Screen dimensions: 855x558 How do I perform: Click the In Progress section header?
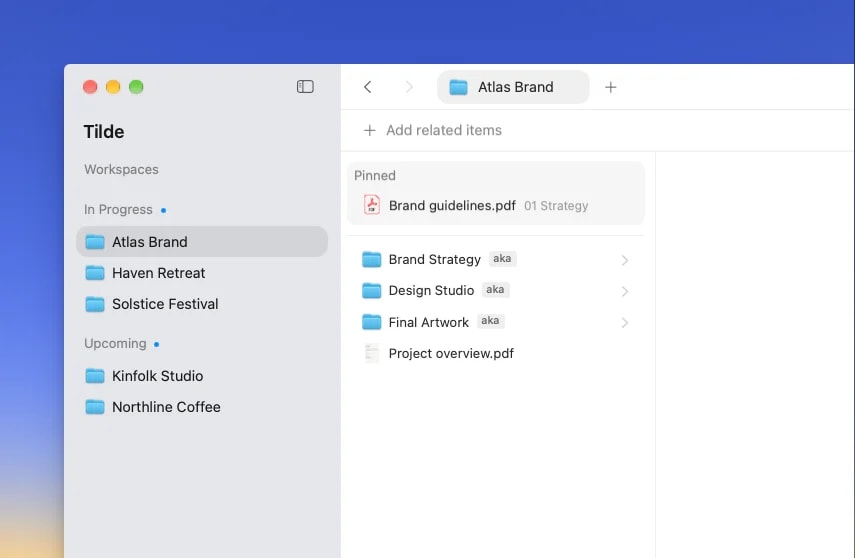[x=118, y=209]
